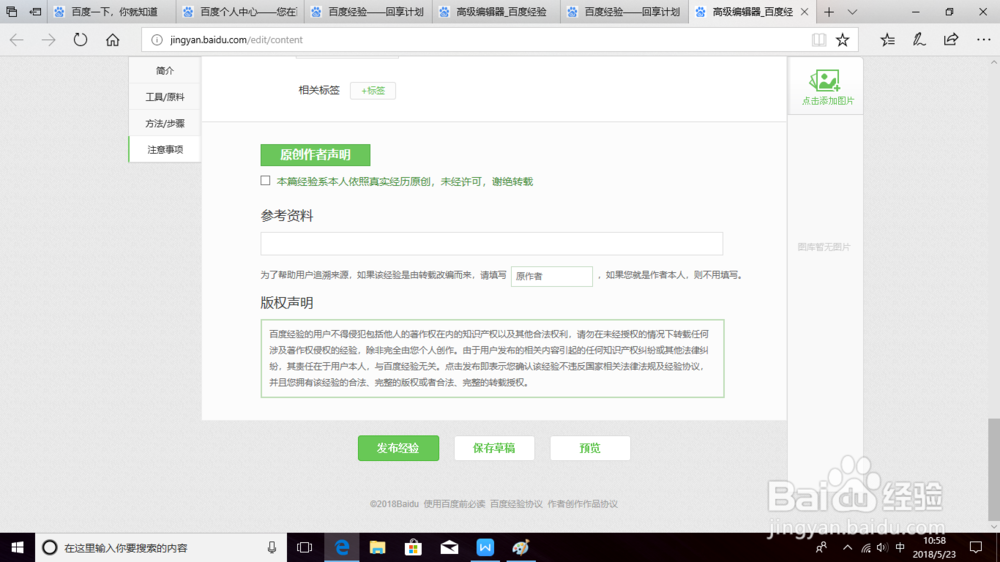The height and width of the screenshot is (562, 1000).
Task: Switch to 百度个人中心 tab
Action: [240, 11]
